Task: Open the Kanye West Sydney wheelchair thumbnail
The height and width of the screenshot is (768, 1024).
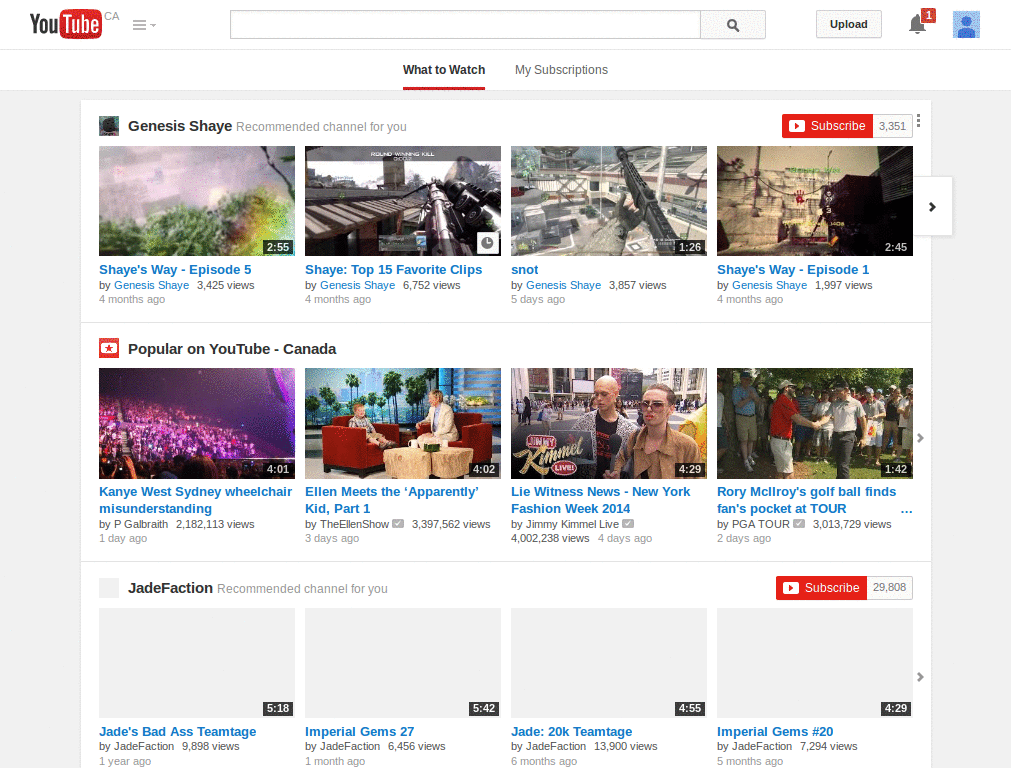Action: 197,423
